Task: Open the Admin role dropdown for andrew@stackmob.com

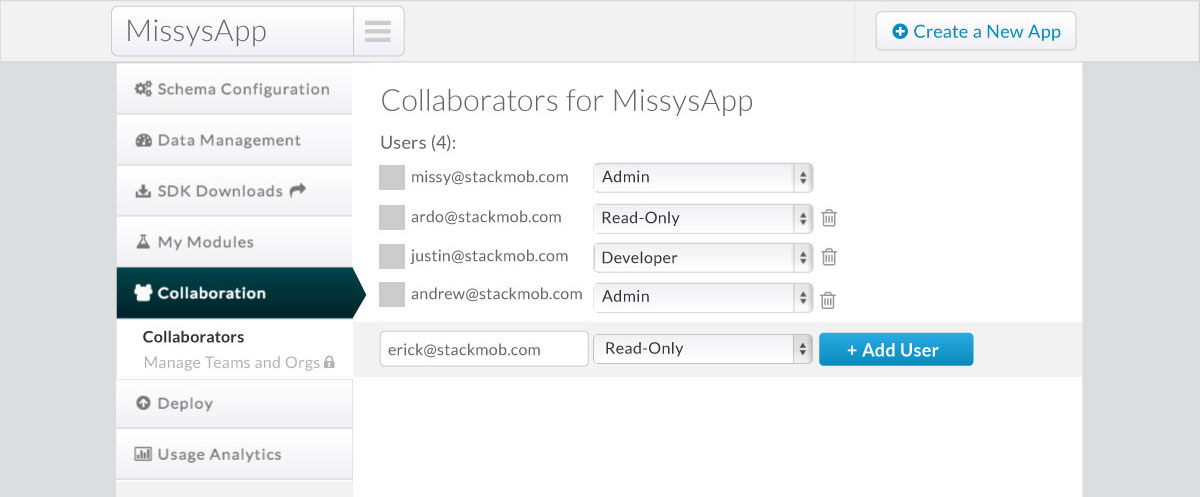Action: click(x=703, y=297)
